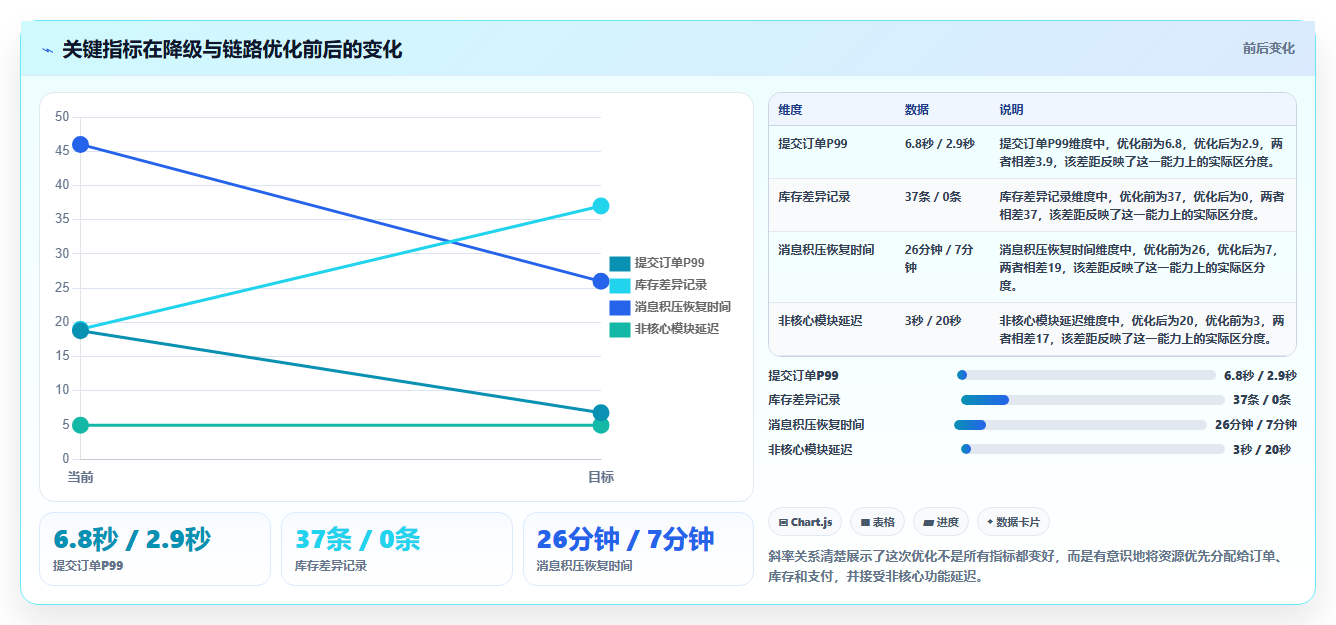The width and height of the screenshot is (1336, 625).
Task: Select the 进度 tag chip
Action: (x=941, y=522)
